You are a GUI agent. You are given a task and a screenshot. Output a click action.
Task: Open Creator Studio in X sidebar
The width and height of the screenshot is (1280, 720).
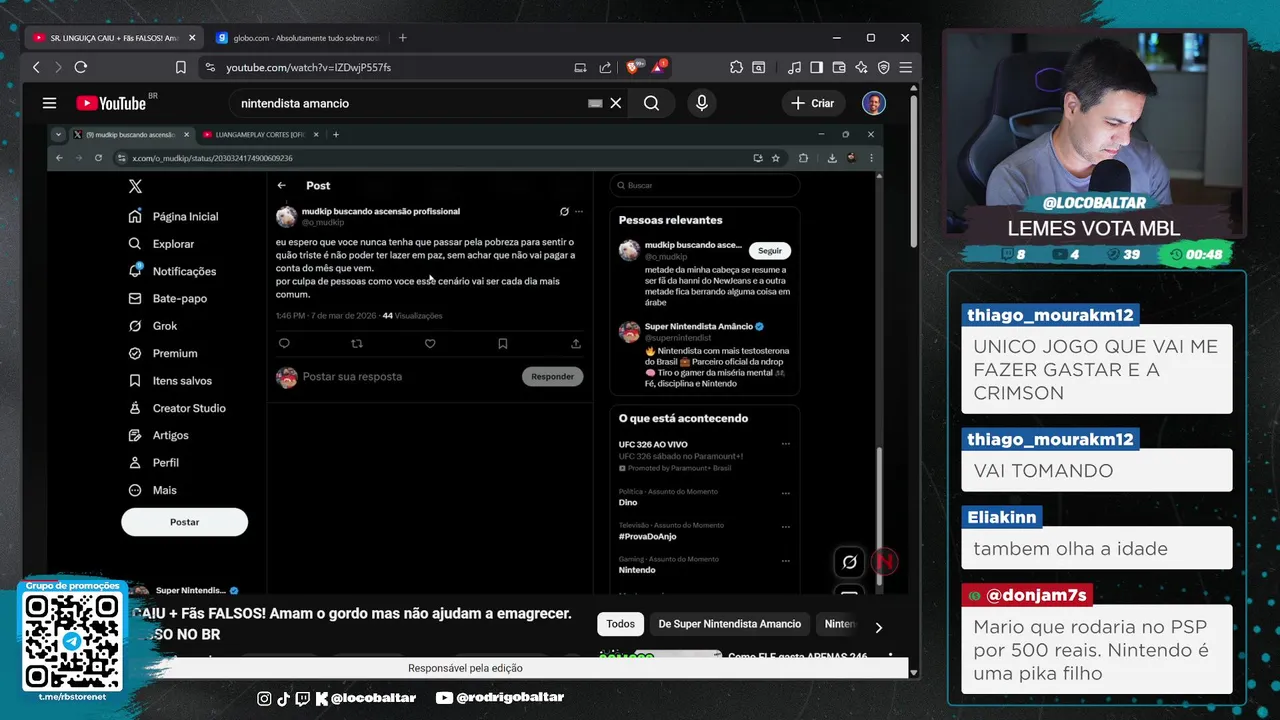coord(177,408)
